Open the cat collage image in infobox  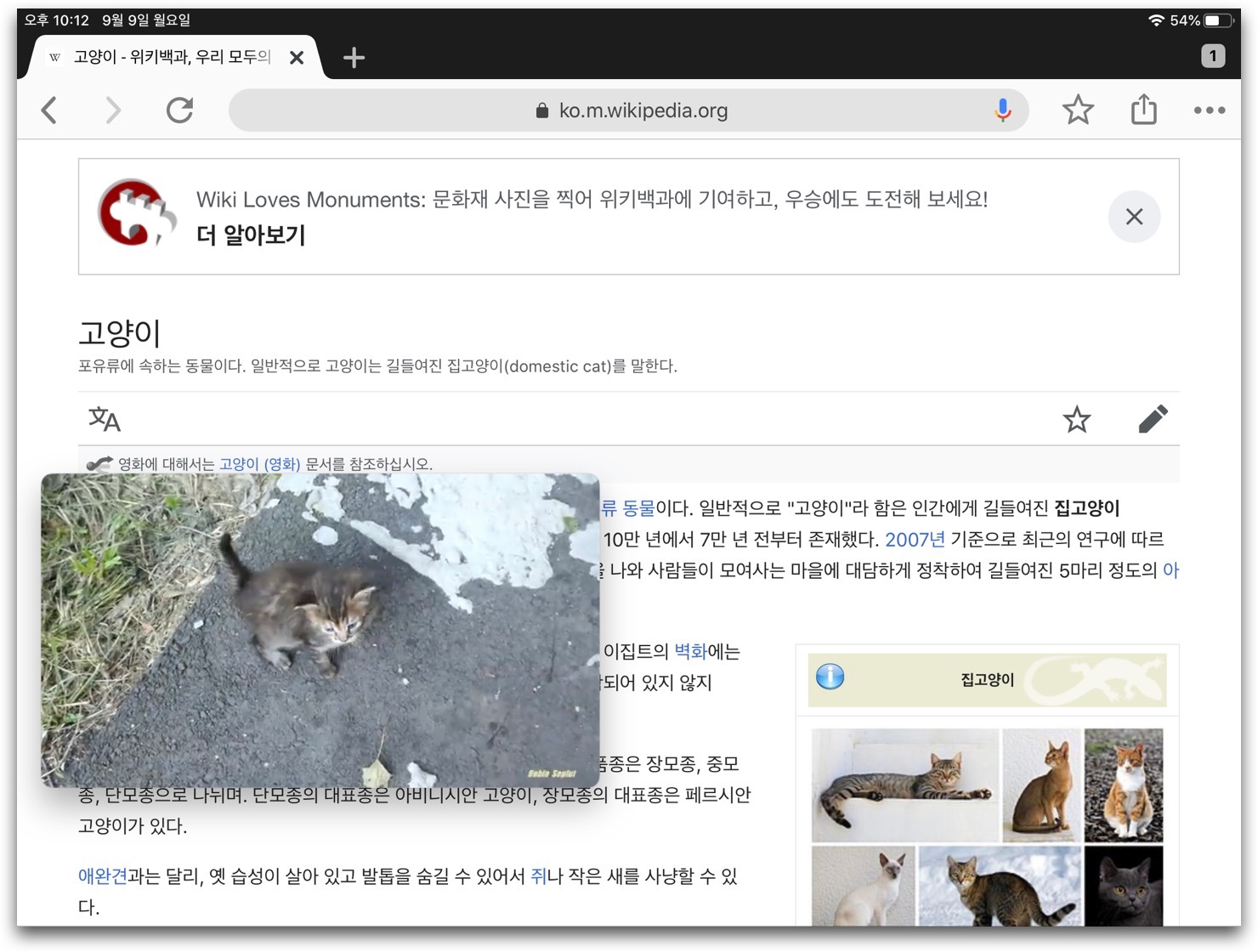click(x=987, y=827)
